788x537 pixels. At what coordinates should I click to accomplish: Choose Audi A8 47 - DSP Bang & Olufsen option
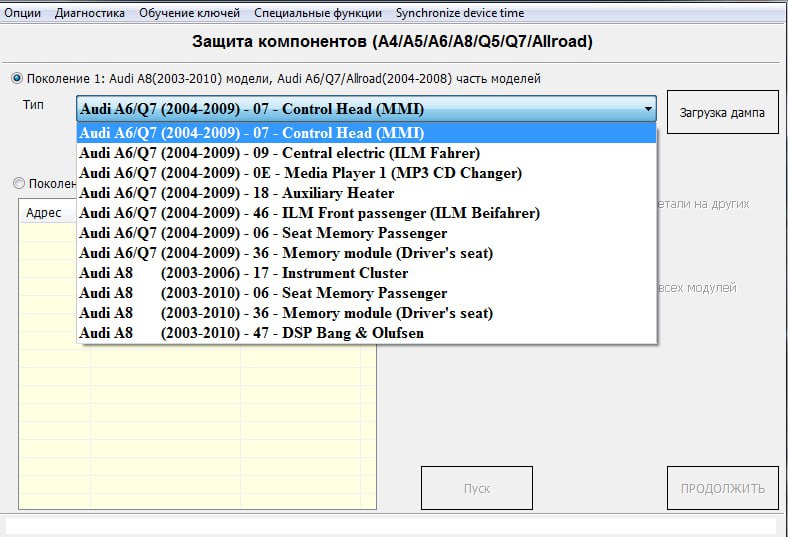click(x=366, y=333)
